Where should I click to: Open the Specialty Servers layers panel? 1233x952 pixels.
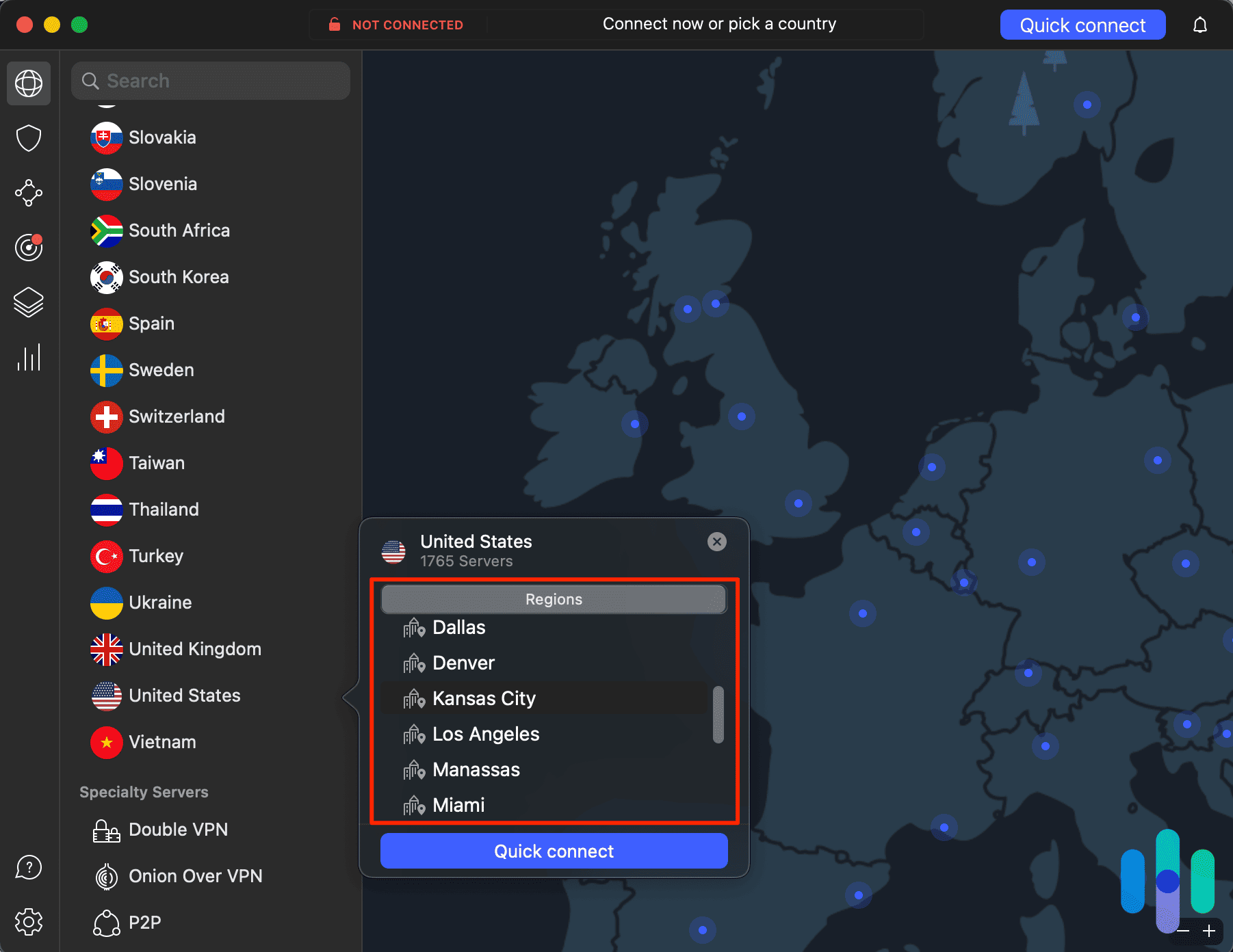pyautogui.click(x=28, y=302)
